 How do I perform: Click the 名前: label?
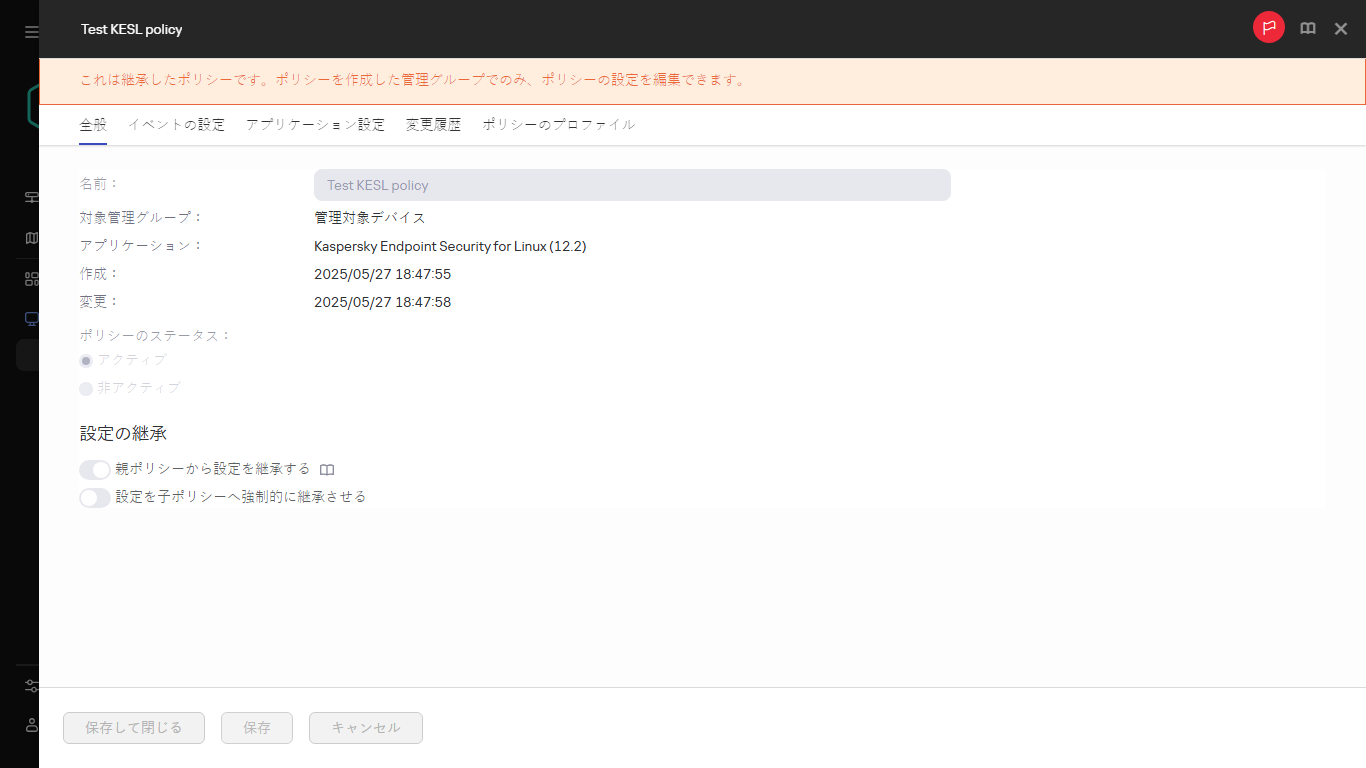point(100,184)
